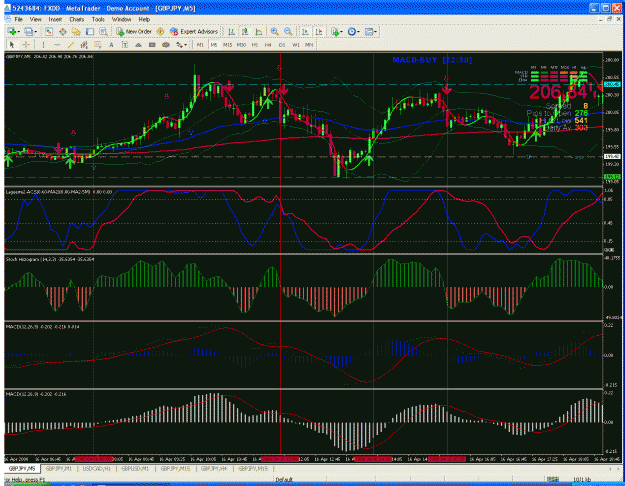625x486 pixels.
Task: Open the Help menu
Action: pyautogui.click(x=144, y=19)
